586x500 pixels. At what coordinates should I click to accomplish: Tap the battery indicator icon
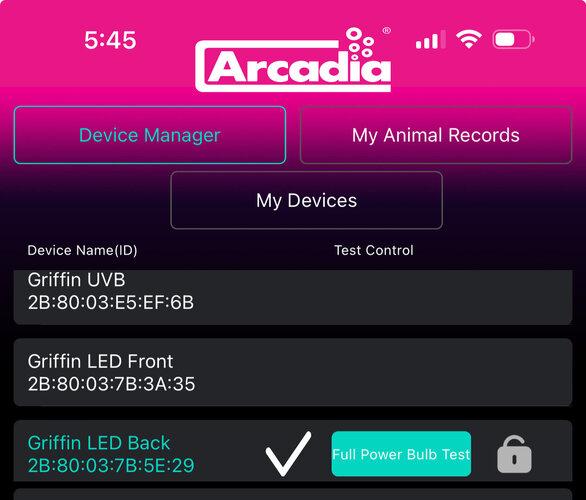tap(513, 39)
